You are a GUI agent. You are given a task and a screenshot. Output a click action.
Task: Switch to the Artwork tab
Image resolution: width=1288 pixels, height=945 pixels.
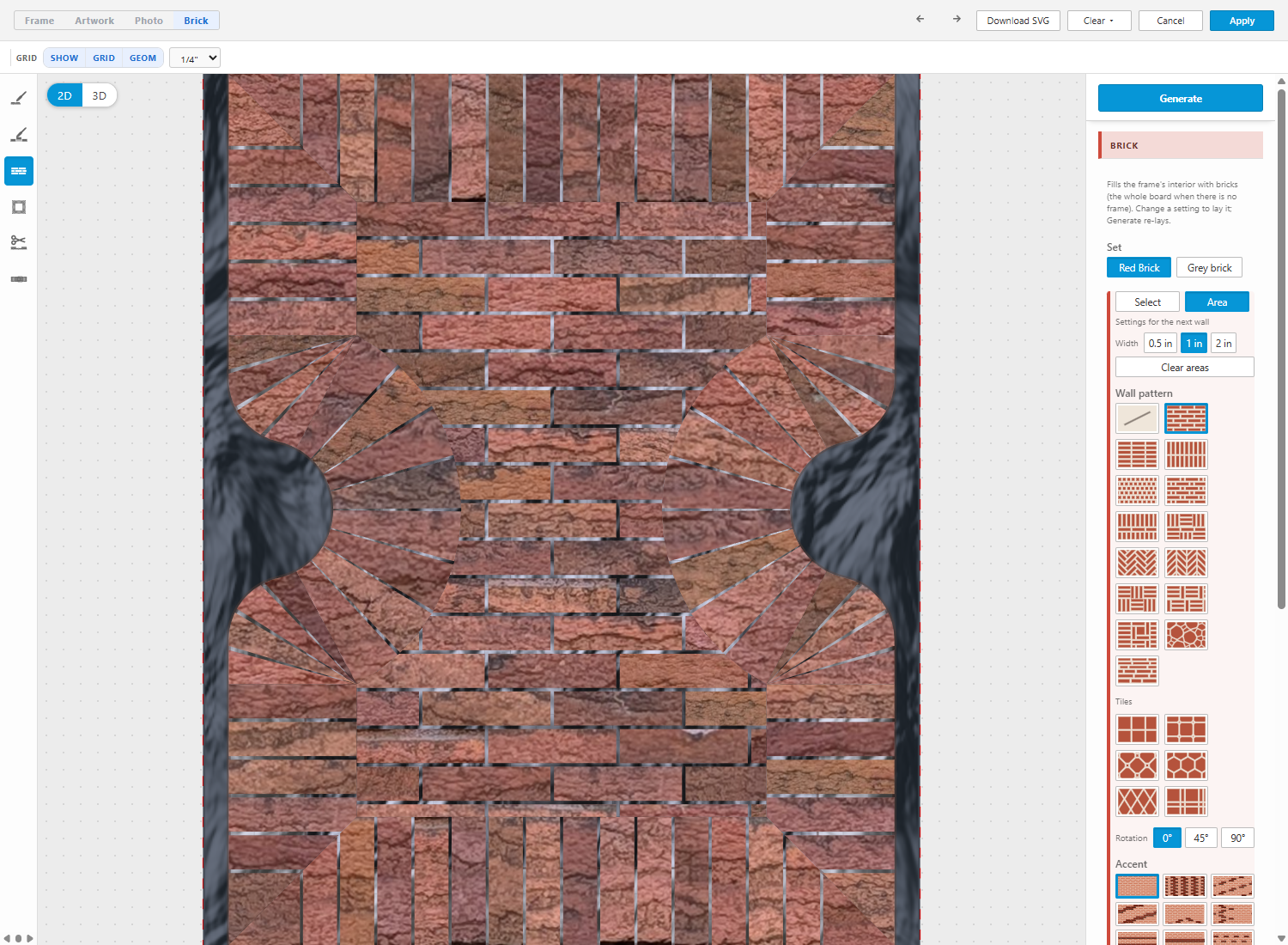click(94, 21)
